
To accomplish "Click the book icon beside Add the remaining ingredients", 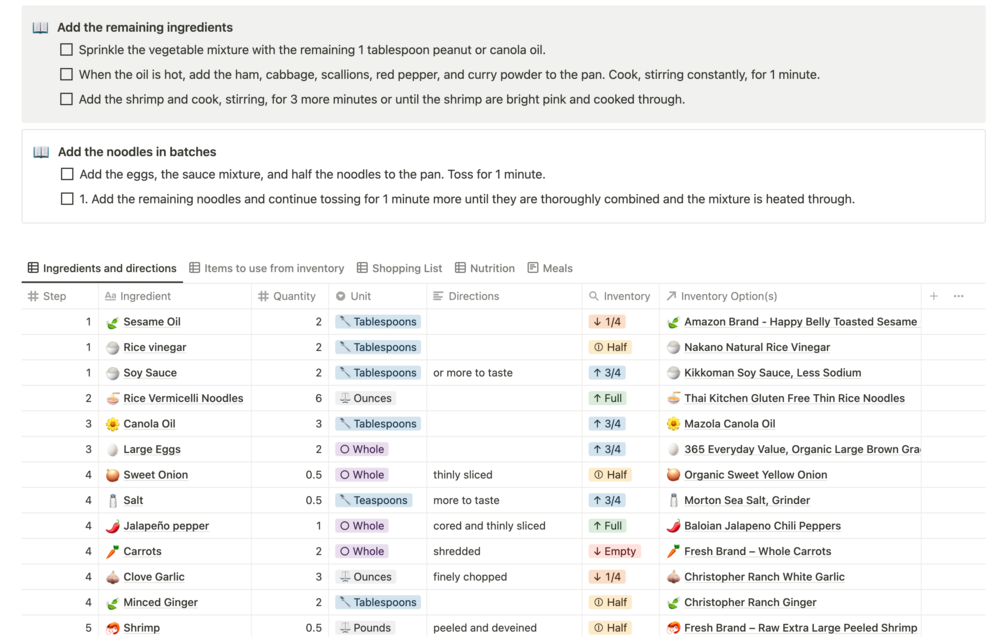I will click(40, 28).
